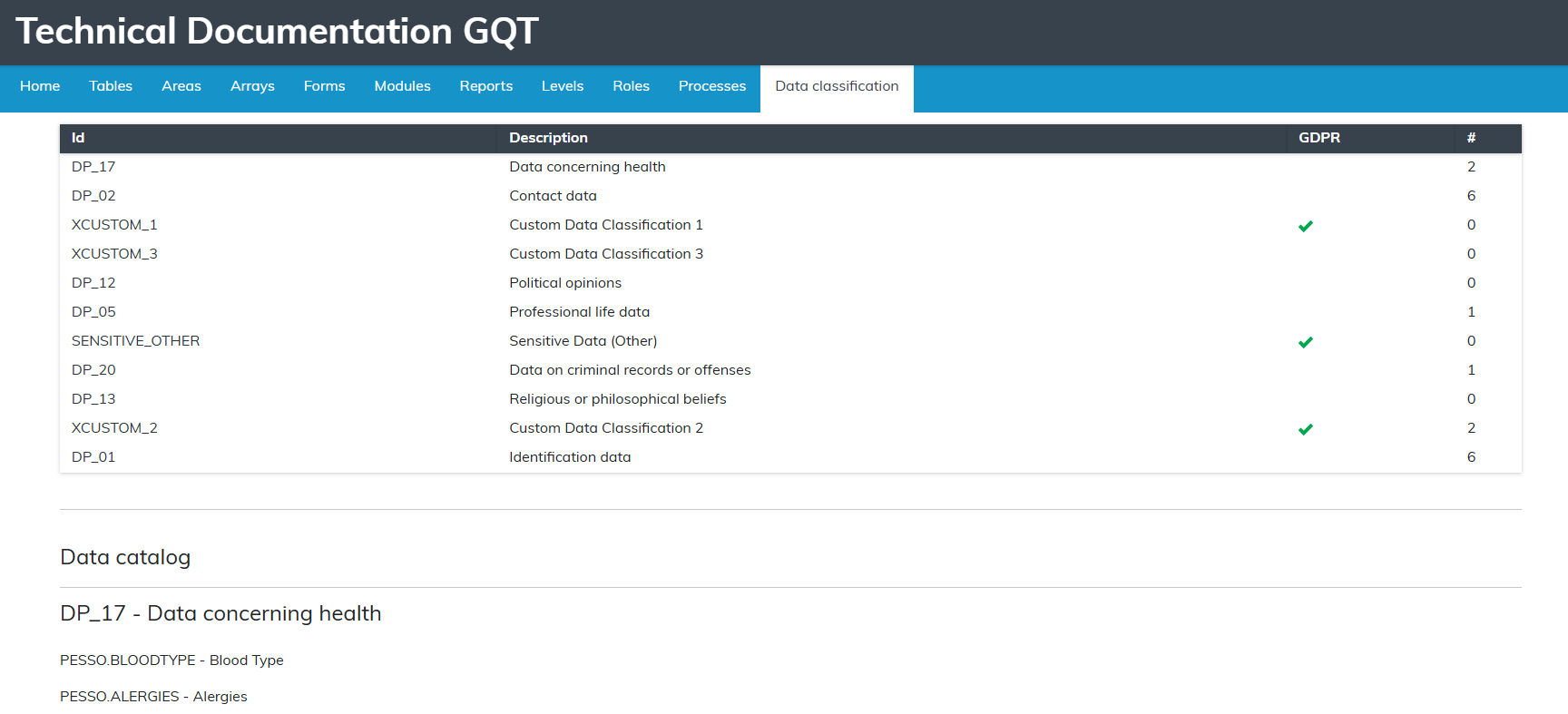Click 'Data on criminal records or offenses'

pos(630,370)
